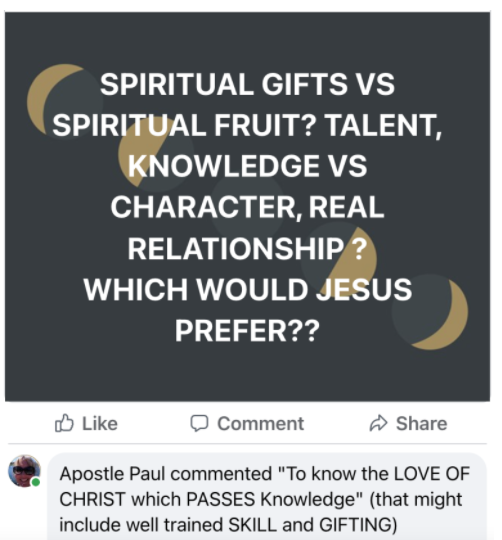The image size is (502, 540).
Task: Open the commenter's sunglasses profile picture
Action: [24, 471]
